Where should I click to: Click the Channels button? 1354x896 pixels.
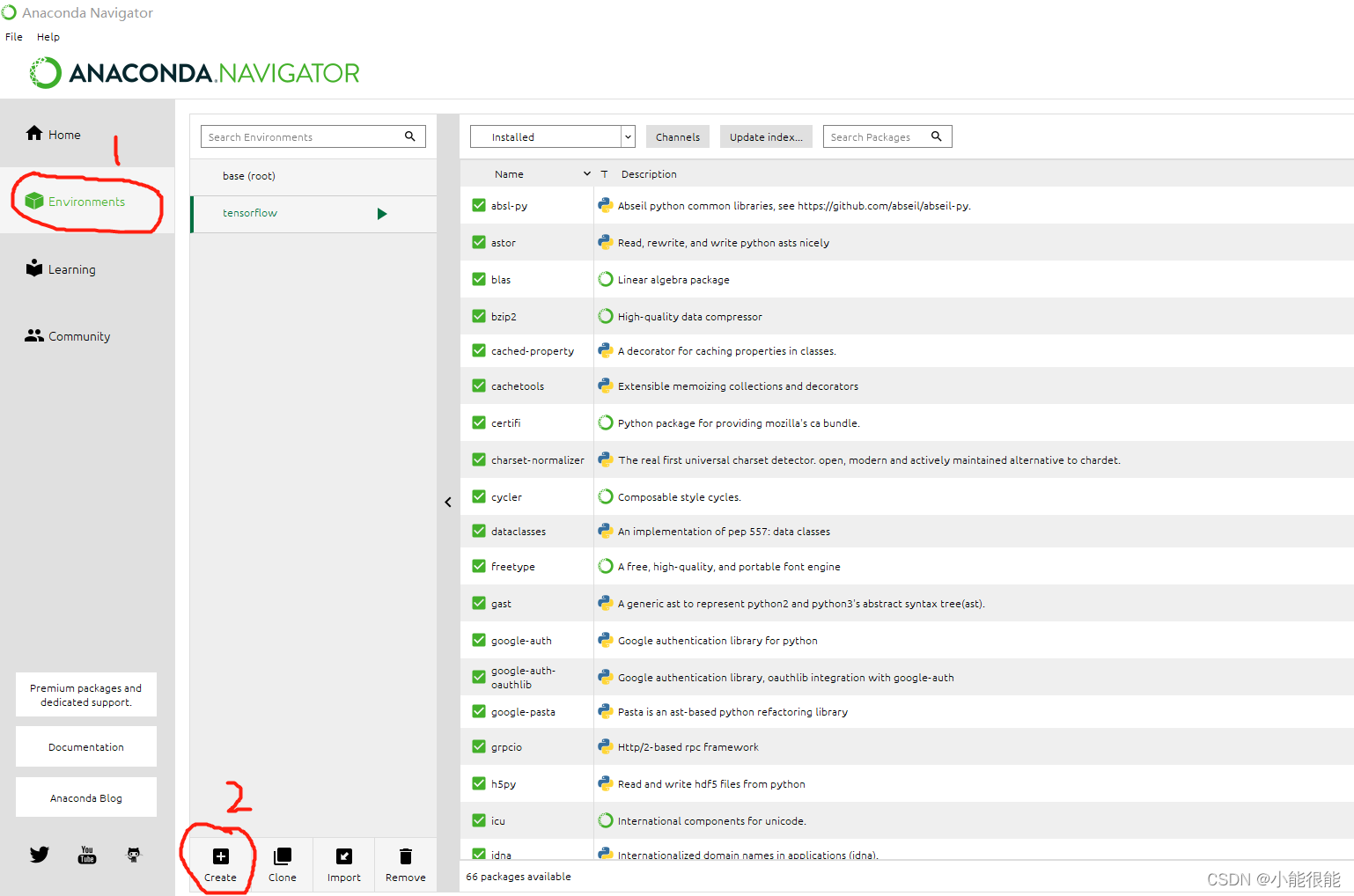[x=678, y=136]
